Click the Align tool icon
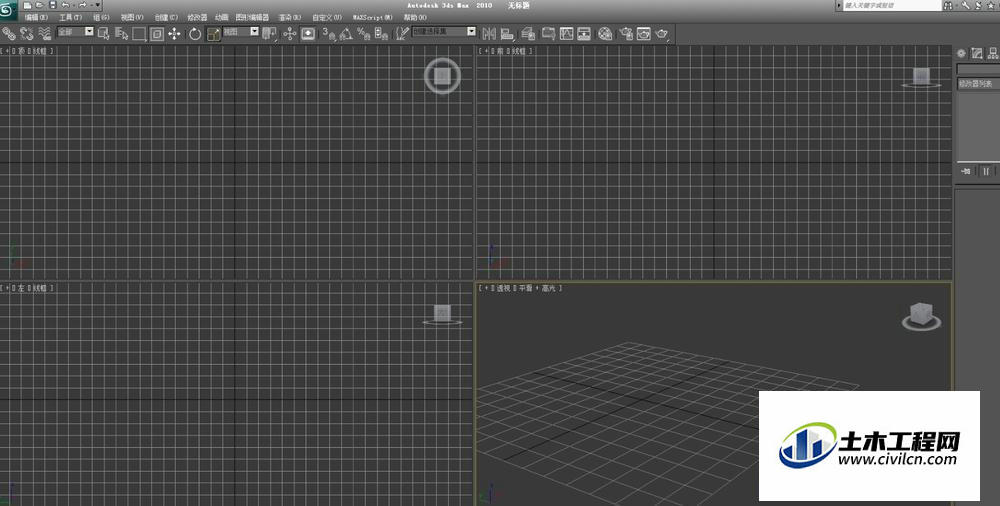Image resolution: width=1000 pixels, height=506 pixels. [x=507, y=33]
